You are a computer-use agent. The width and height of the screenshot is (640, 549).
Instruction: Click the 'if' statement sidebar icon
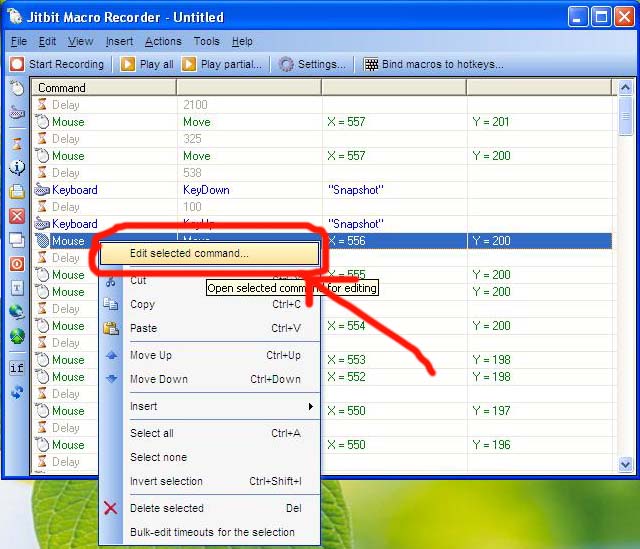17,368
